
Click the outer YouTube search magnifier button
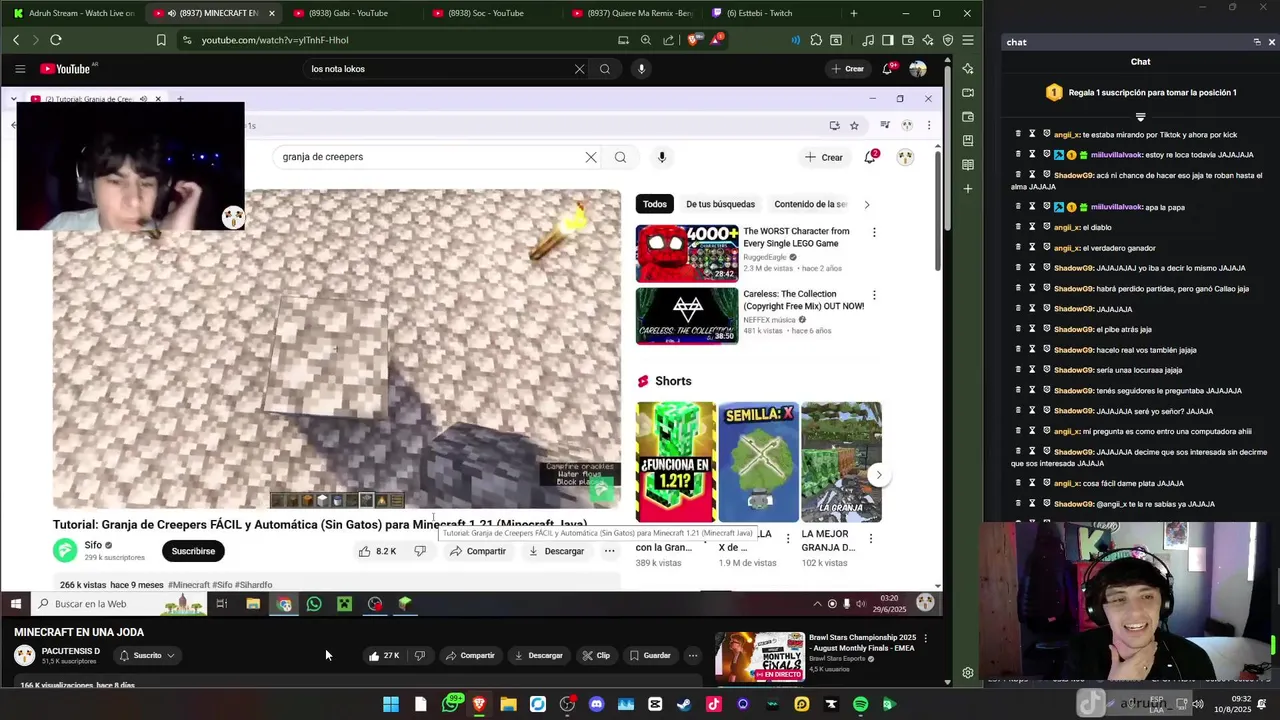(x=605, y=69)
